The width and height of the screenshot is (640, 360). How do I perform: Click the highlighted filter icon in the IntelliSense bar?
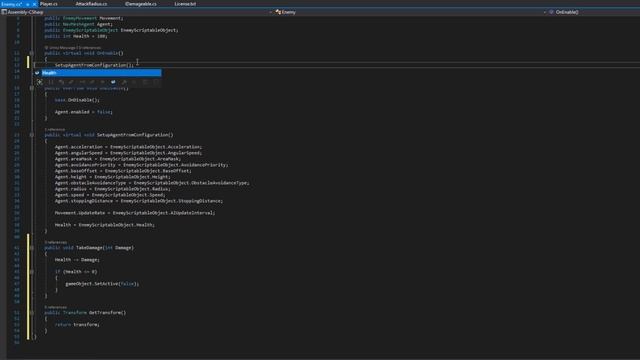click(x=113, y=82)
